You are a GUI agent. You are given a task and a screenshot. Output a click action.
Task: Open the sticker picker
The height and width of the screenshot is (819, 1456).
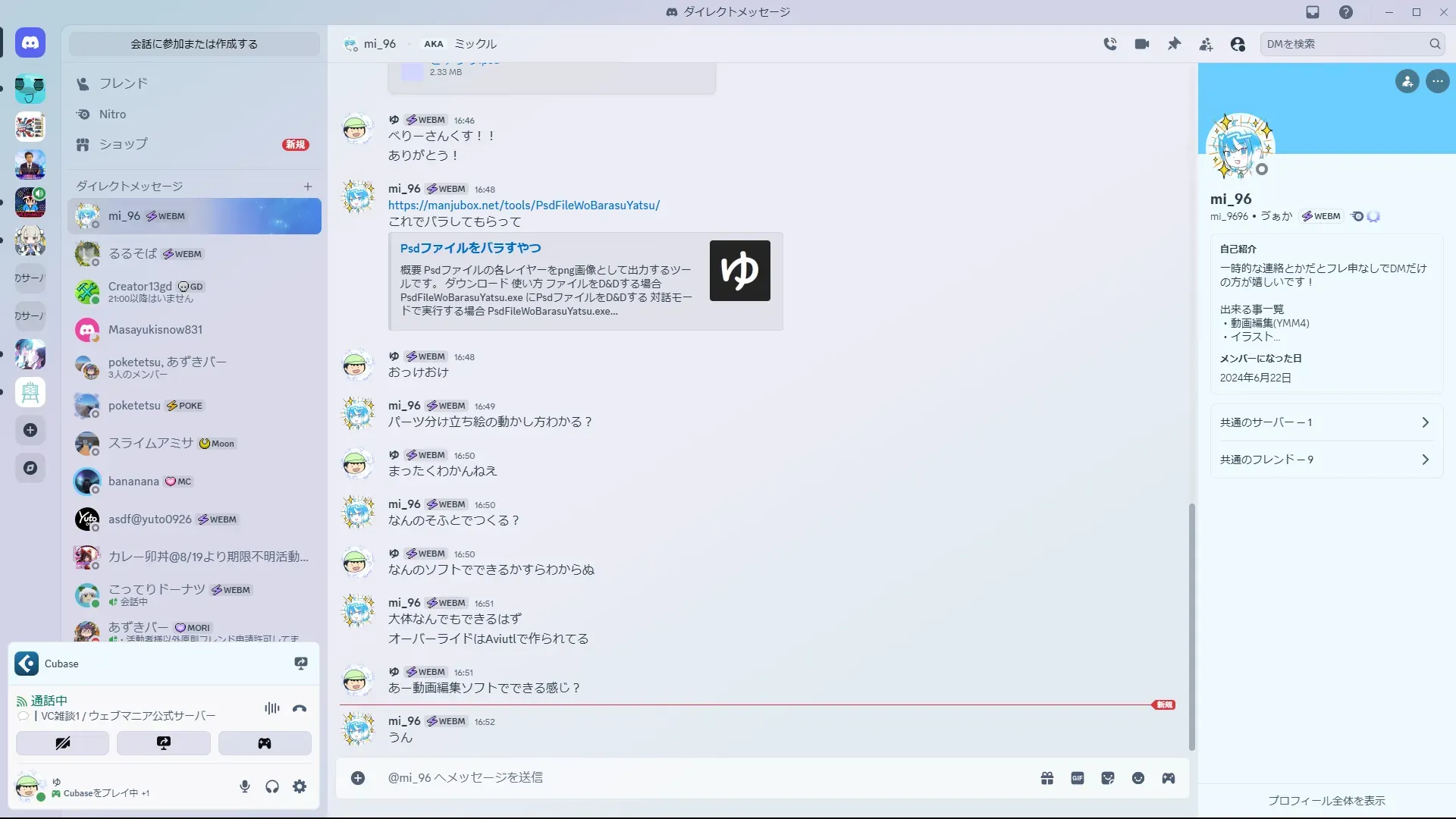pyautogui.click(x=1108, y=778)
